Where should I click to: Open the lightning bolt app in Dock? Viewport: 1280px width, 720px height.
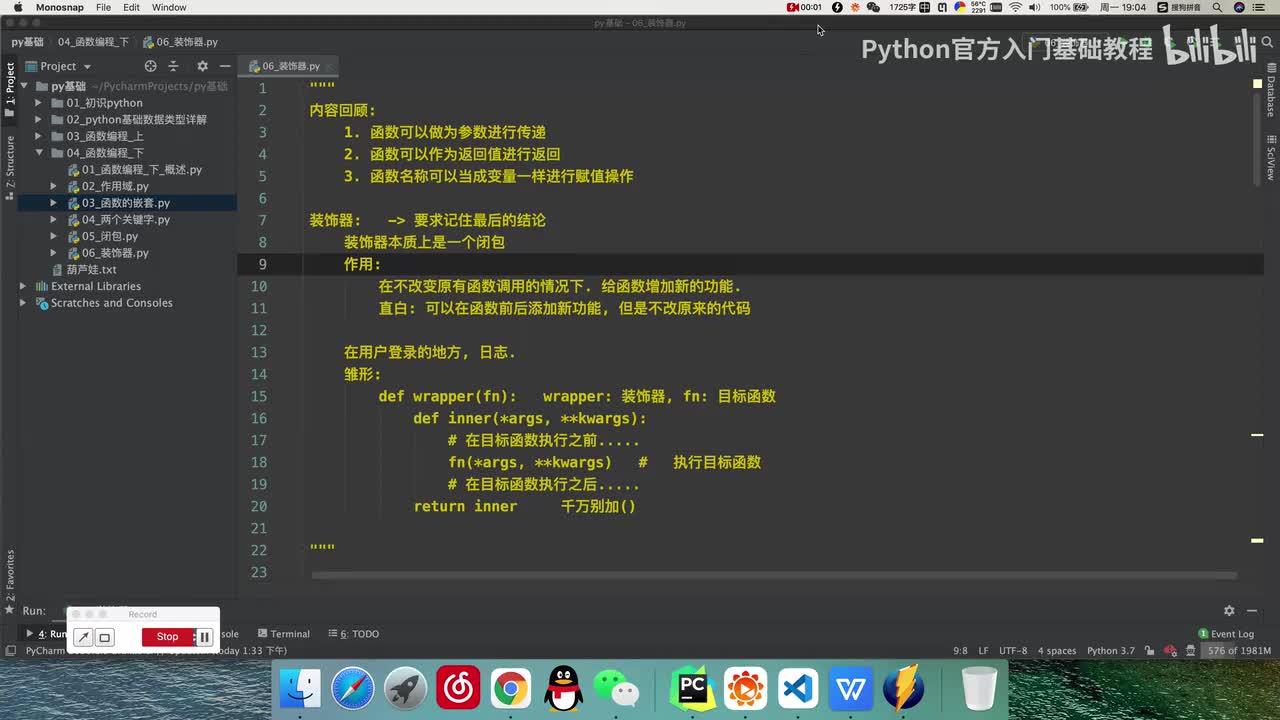904,689
